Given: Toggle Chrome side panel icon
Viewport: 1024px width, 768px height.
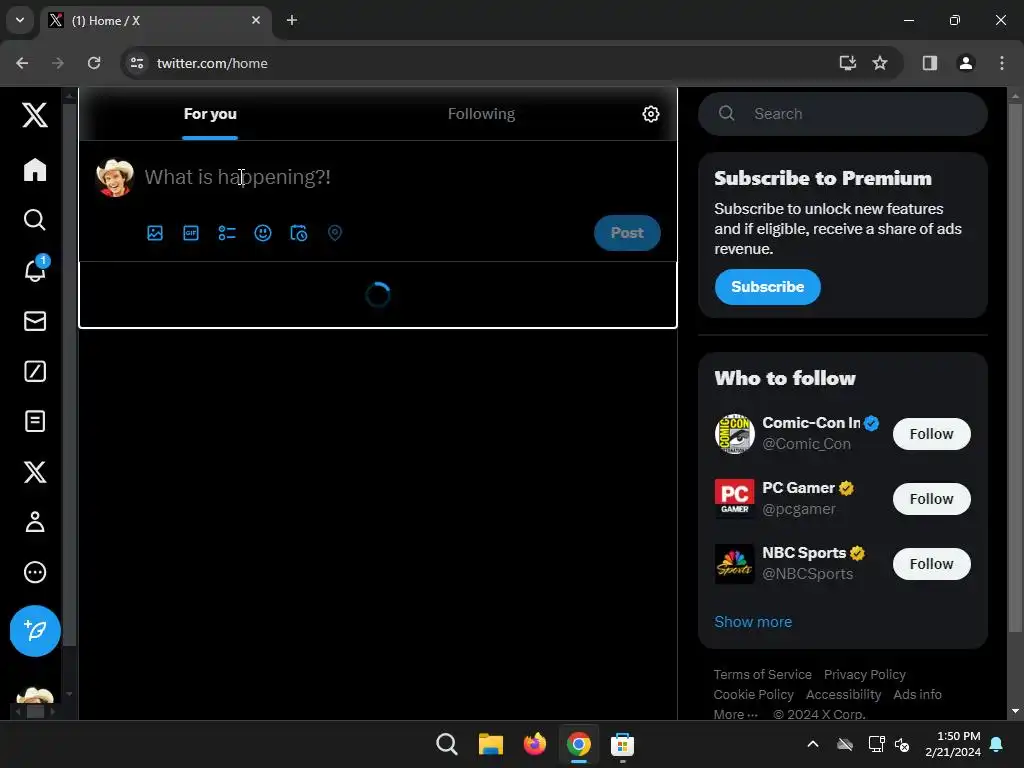Looking at the screenshot, I should [929, 63].
